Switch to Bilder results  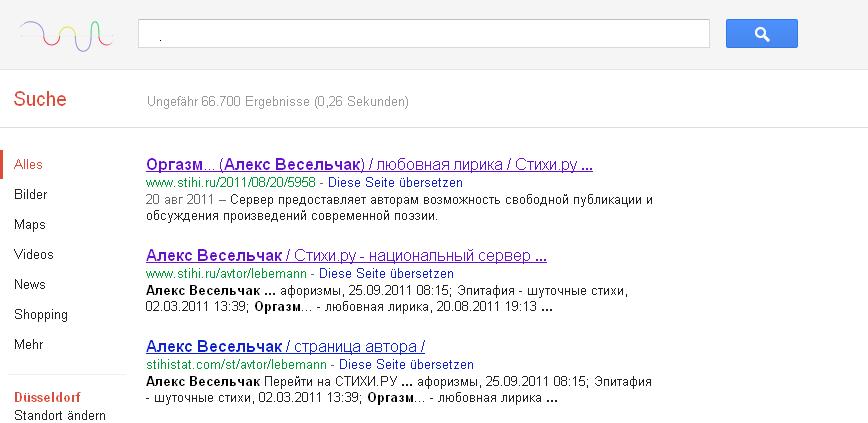31,194
